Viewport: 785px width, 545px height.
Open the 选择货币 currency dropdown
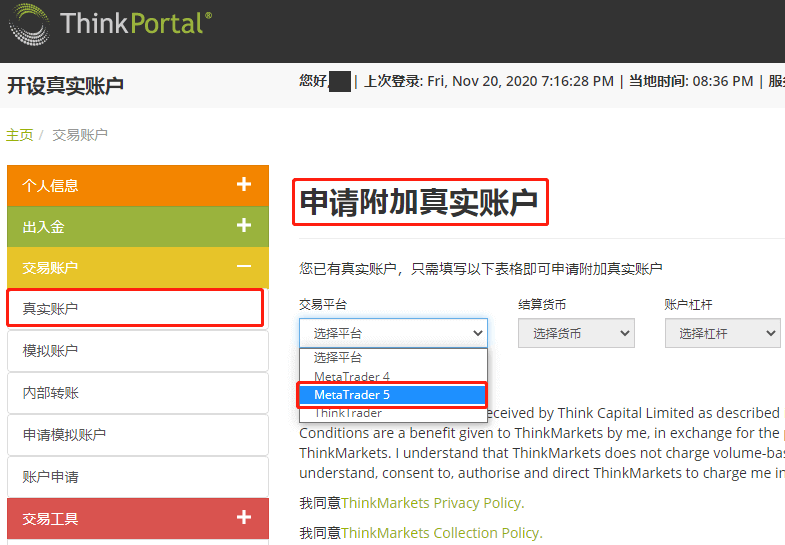[576, 333]
